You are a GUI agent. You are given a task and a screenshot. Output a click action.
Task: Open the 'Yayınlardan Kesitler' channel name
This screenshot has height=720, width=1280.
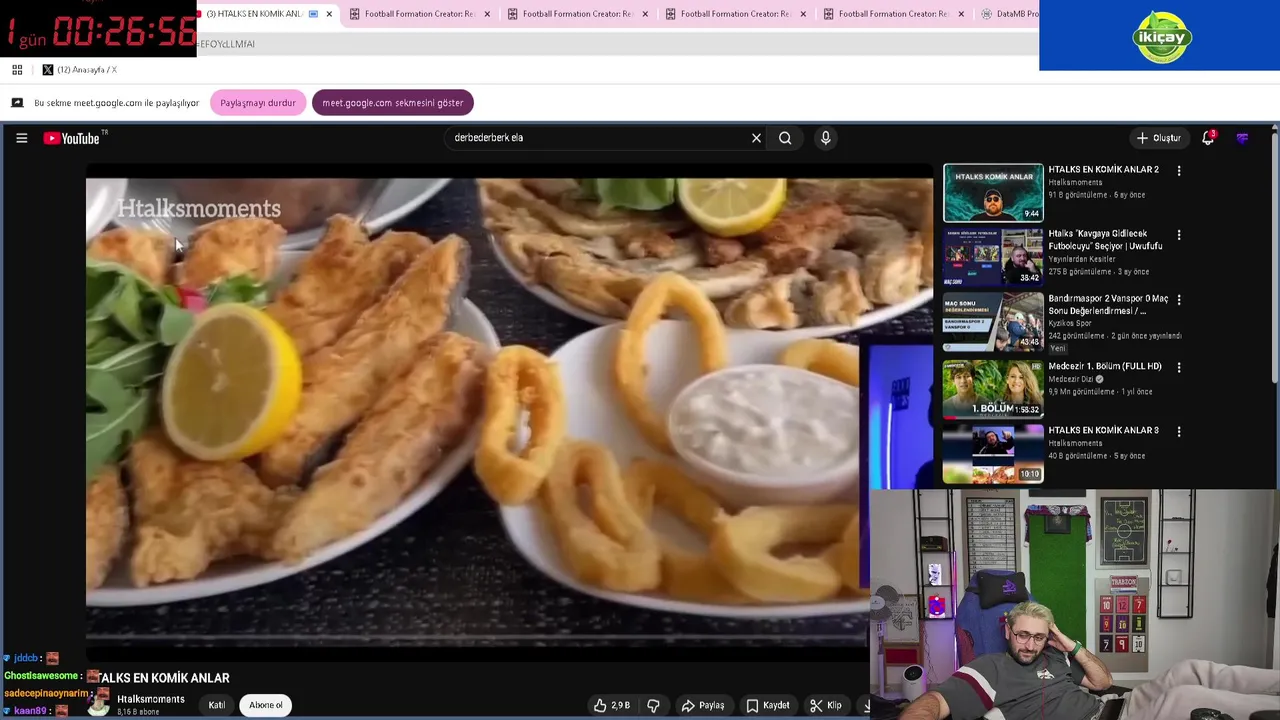point(1081,259)
